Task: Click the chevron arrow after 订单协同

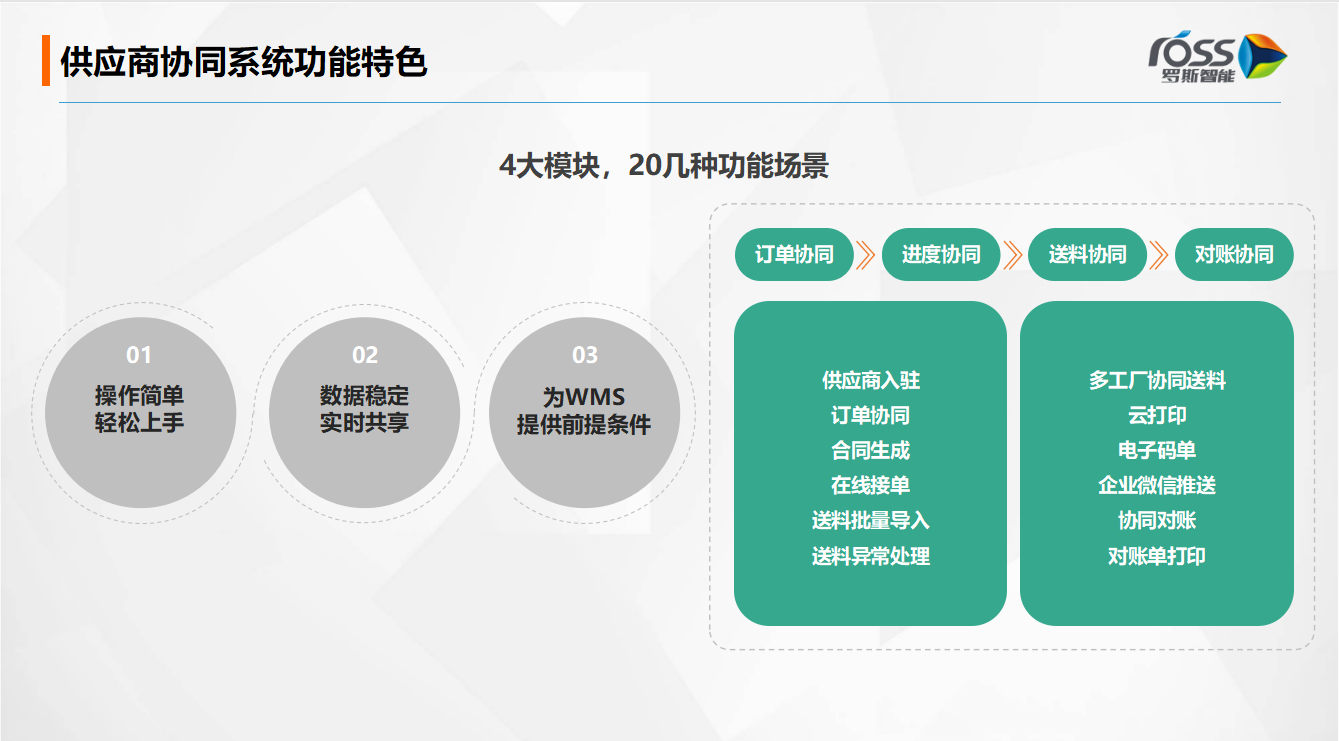Action: coord(867,255)
